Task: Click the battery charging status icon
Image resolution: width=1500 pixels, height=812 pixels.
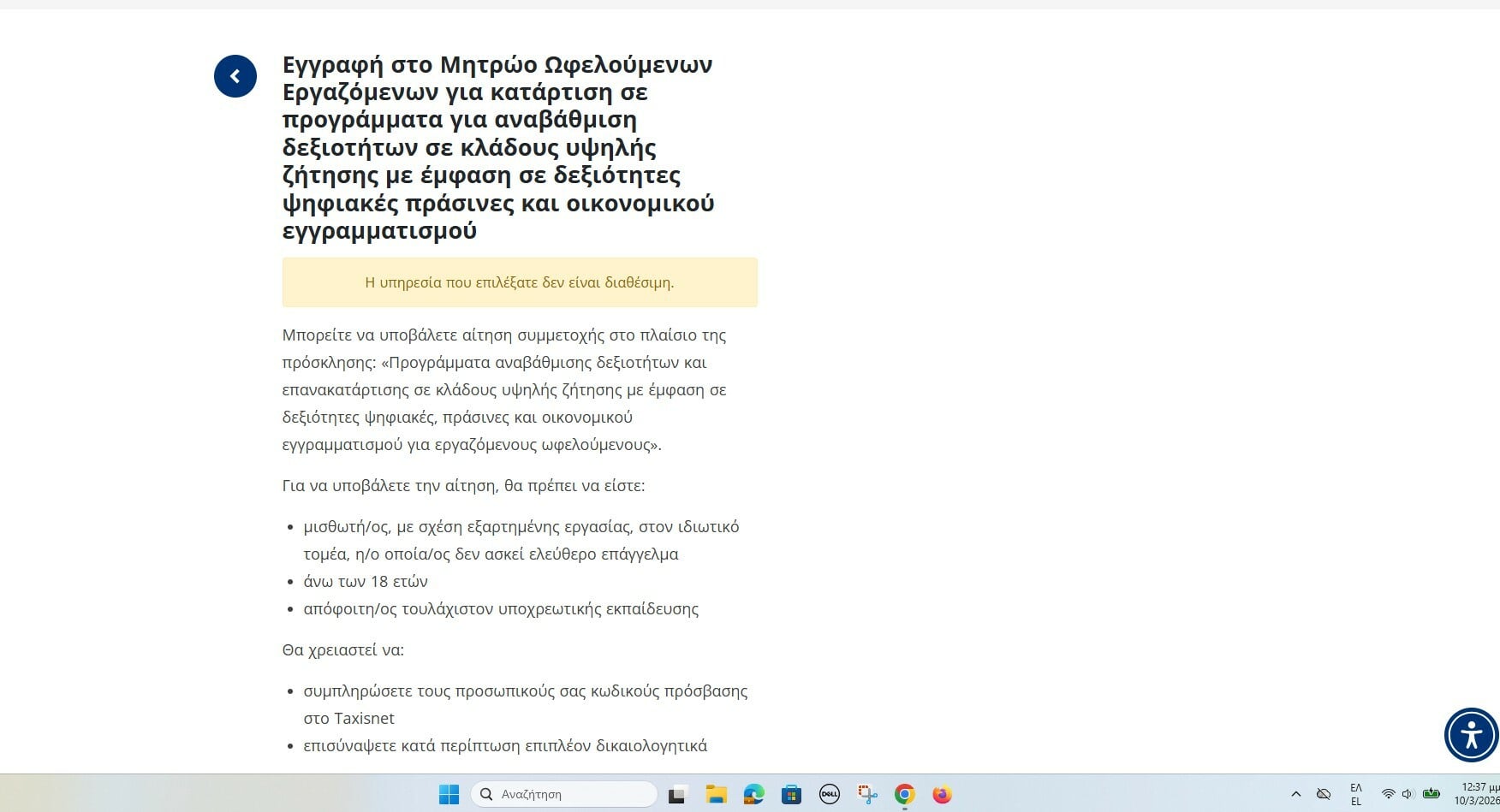Action: coord(1431,795)
